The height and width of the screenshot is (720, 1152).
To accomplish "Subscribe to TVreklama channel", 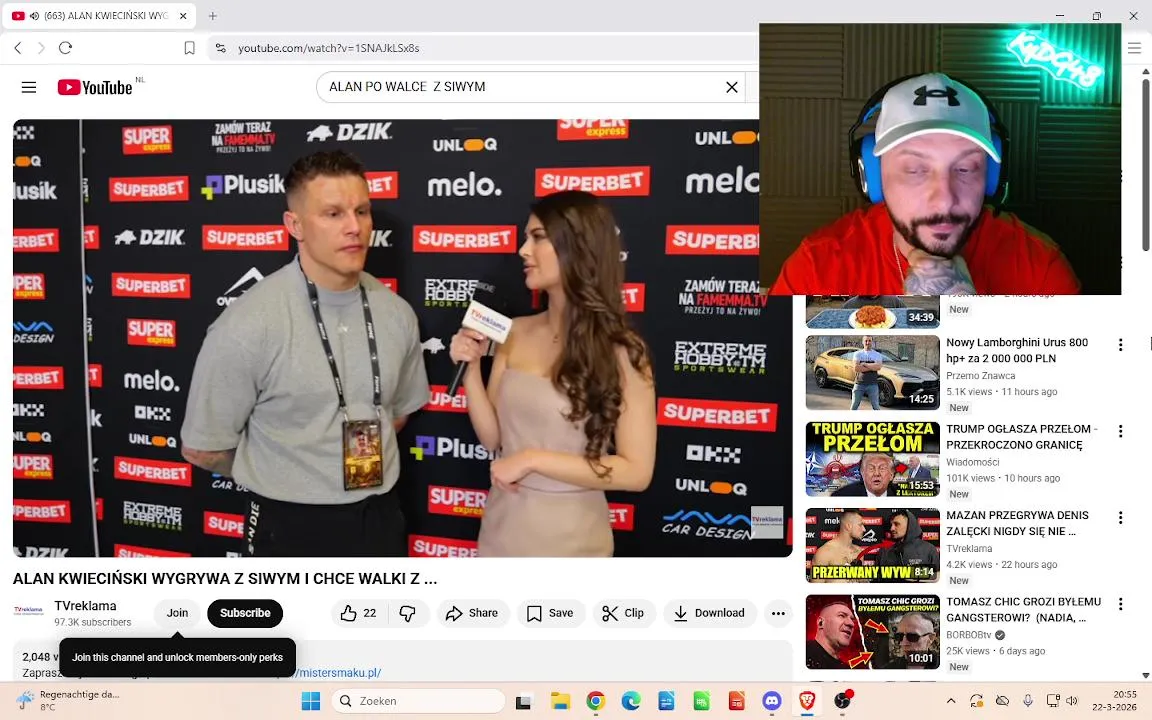I will point(245,613).
